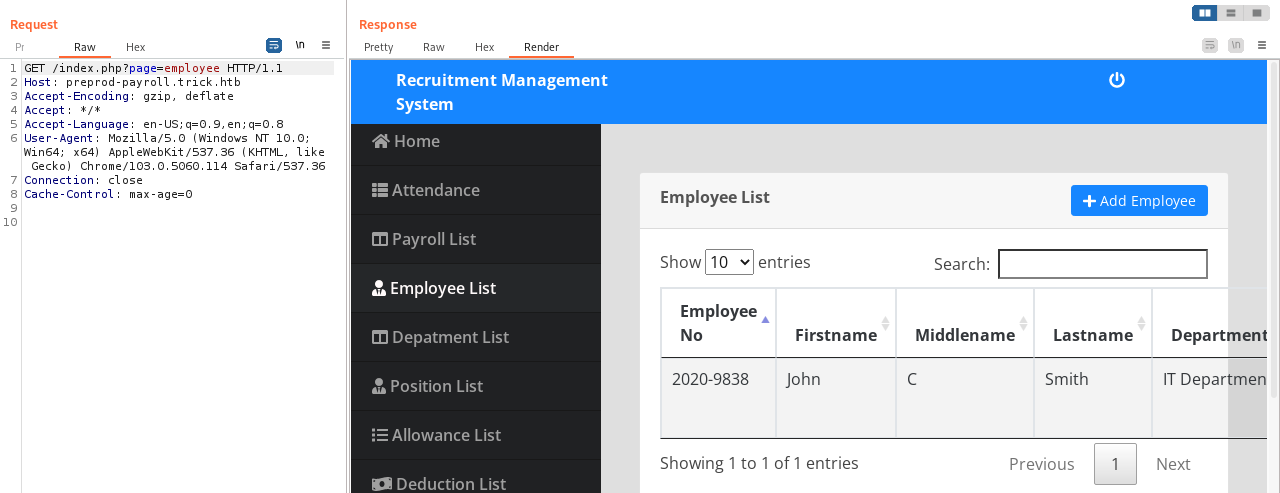
Task: Switch to Response Raw tab
Action: click(433, 47)
